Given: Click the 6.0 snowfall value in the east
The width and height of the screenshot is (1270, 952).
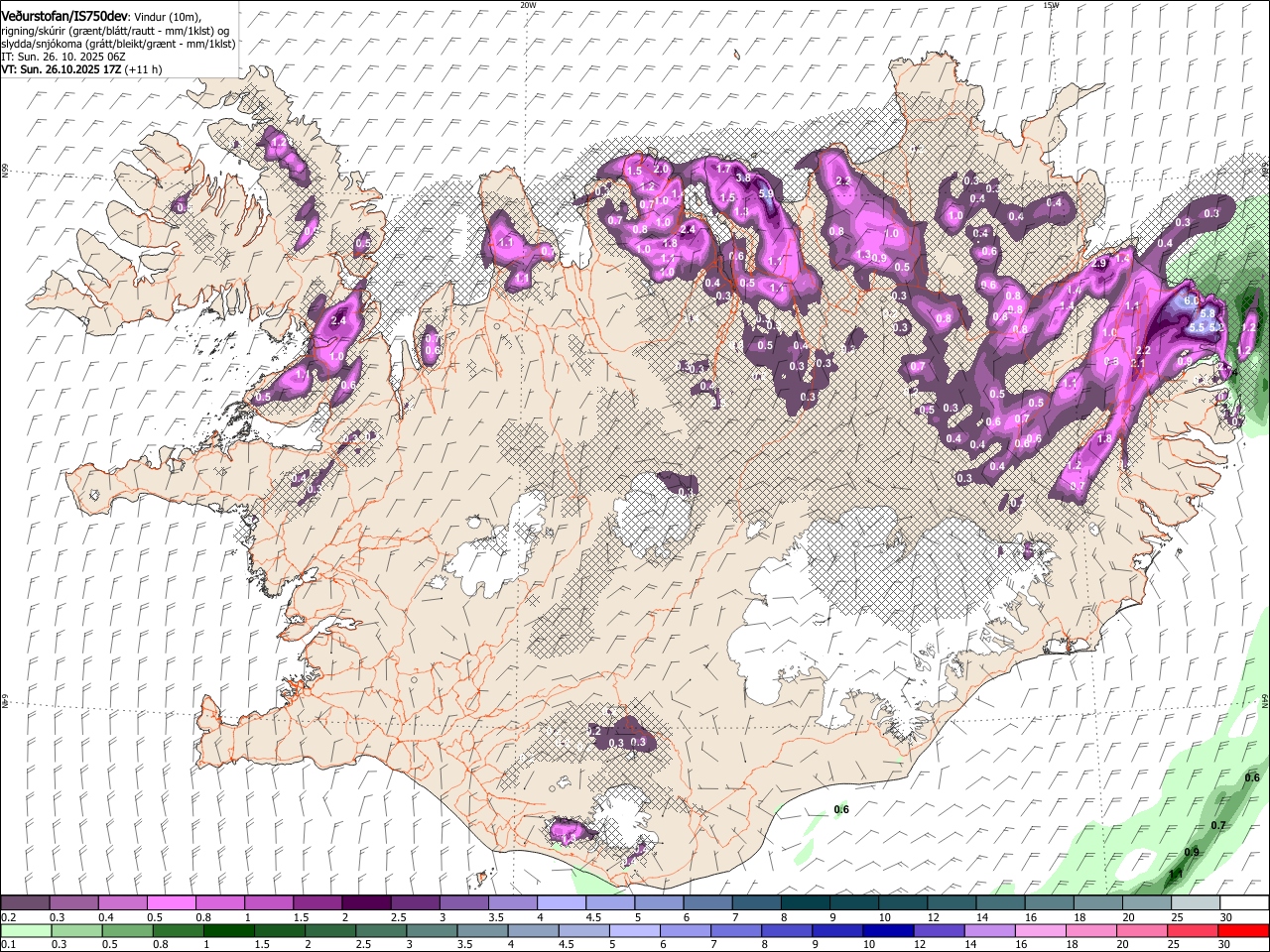Looking at the screenshot, I should [1192, 300].
